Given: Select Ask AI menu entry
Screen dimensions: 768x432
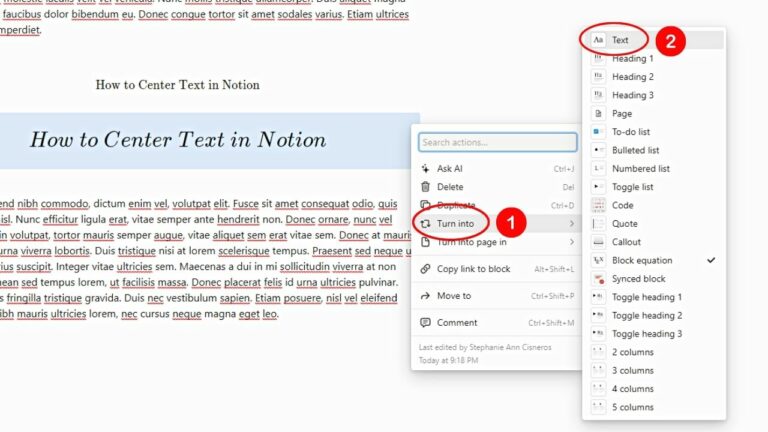Looking at the screenshot, I should 497,168.
